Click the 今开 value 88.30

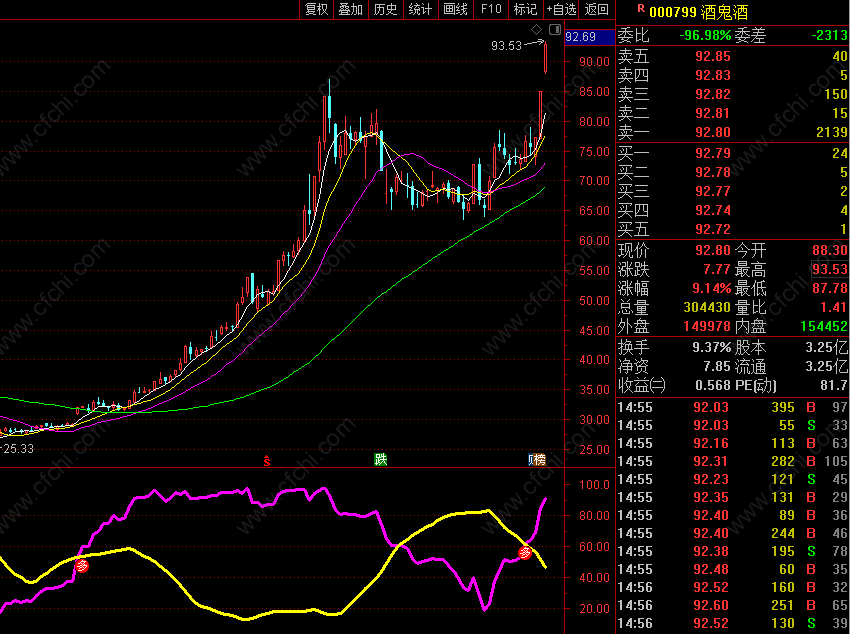[830, 250]
